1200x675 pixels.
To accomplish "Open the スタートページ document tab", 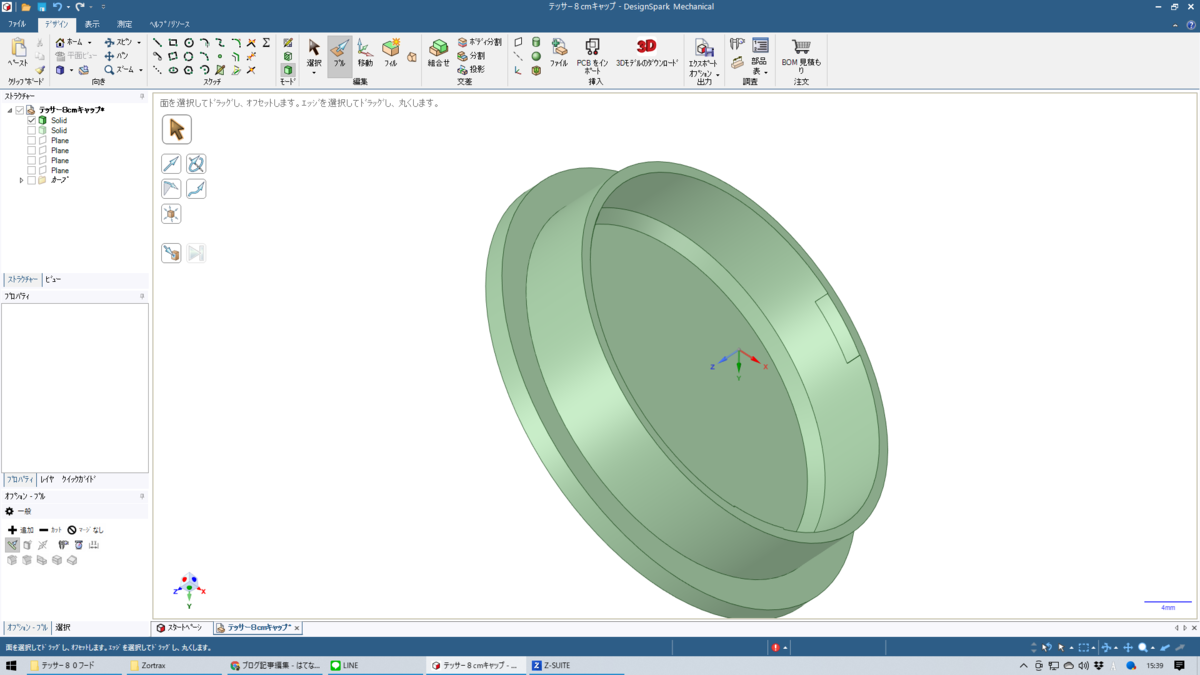I will (182, 628).
